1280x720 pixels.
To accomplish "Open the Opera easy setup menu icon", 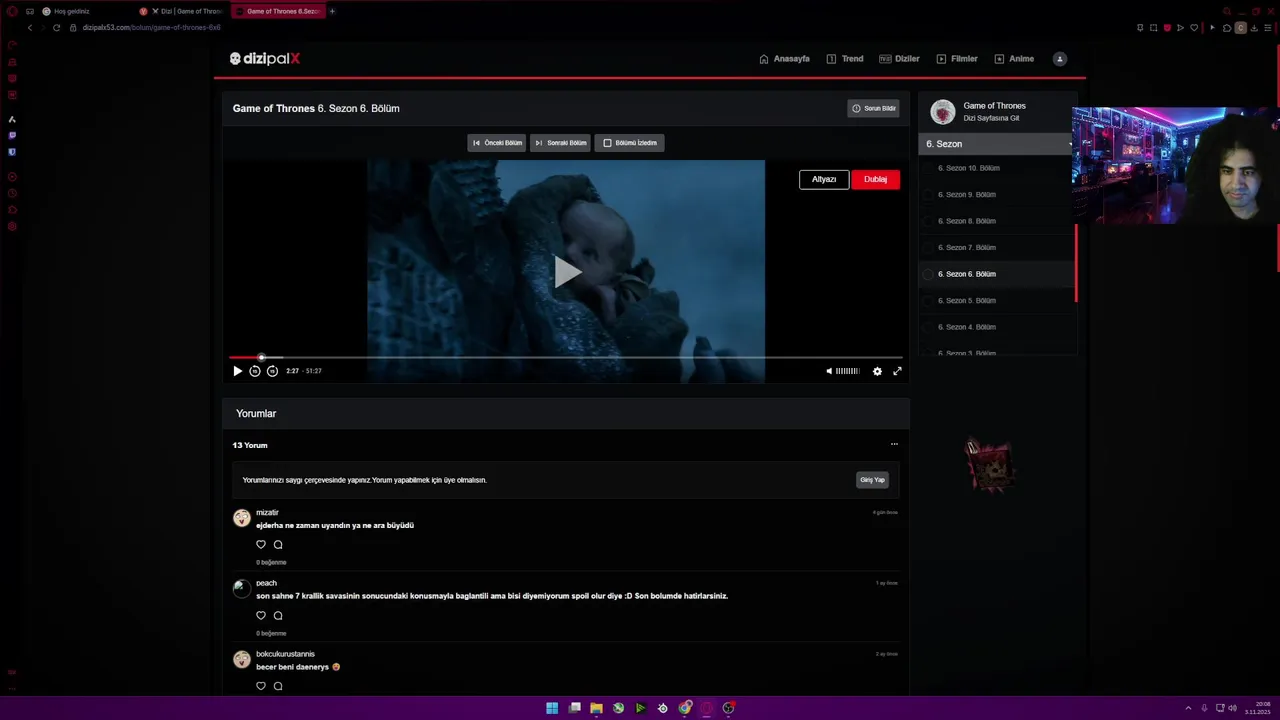I will 1267,28.
